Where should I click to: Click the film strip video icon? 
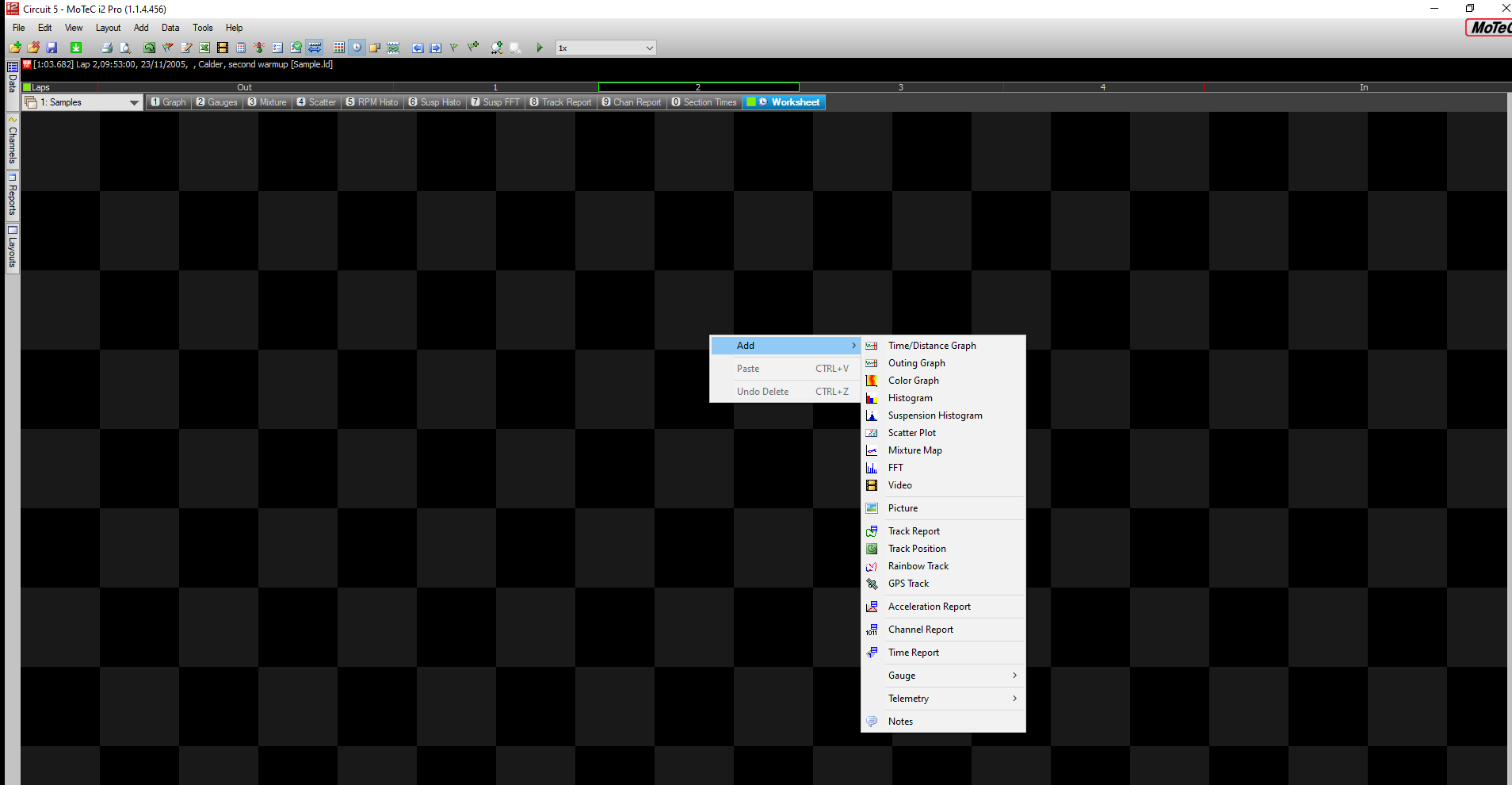click(223, 48)
